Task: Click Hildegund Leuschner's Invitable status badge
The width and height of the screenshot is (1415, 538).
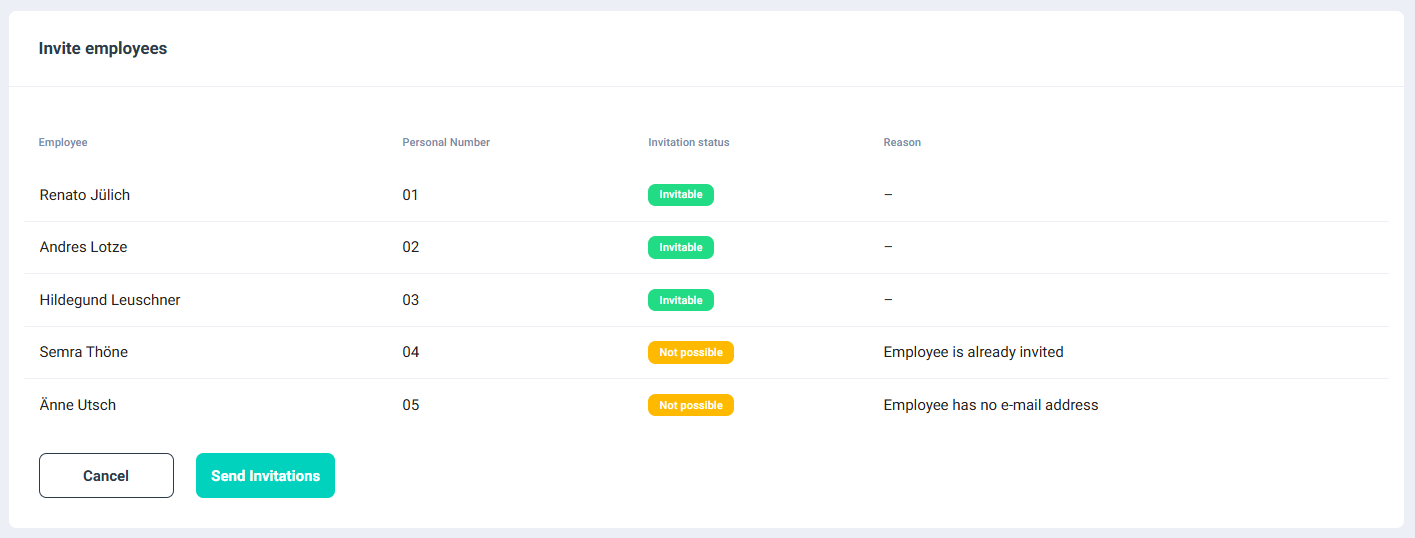Action: (680, 300)
